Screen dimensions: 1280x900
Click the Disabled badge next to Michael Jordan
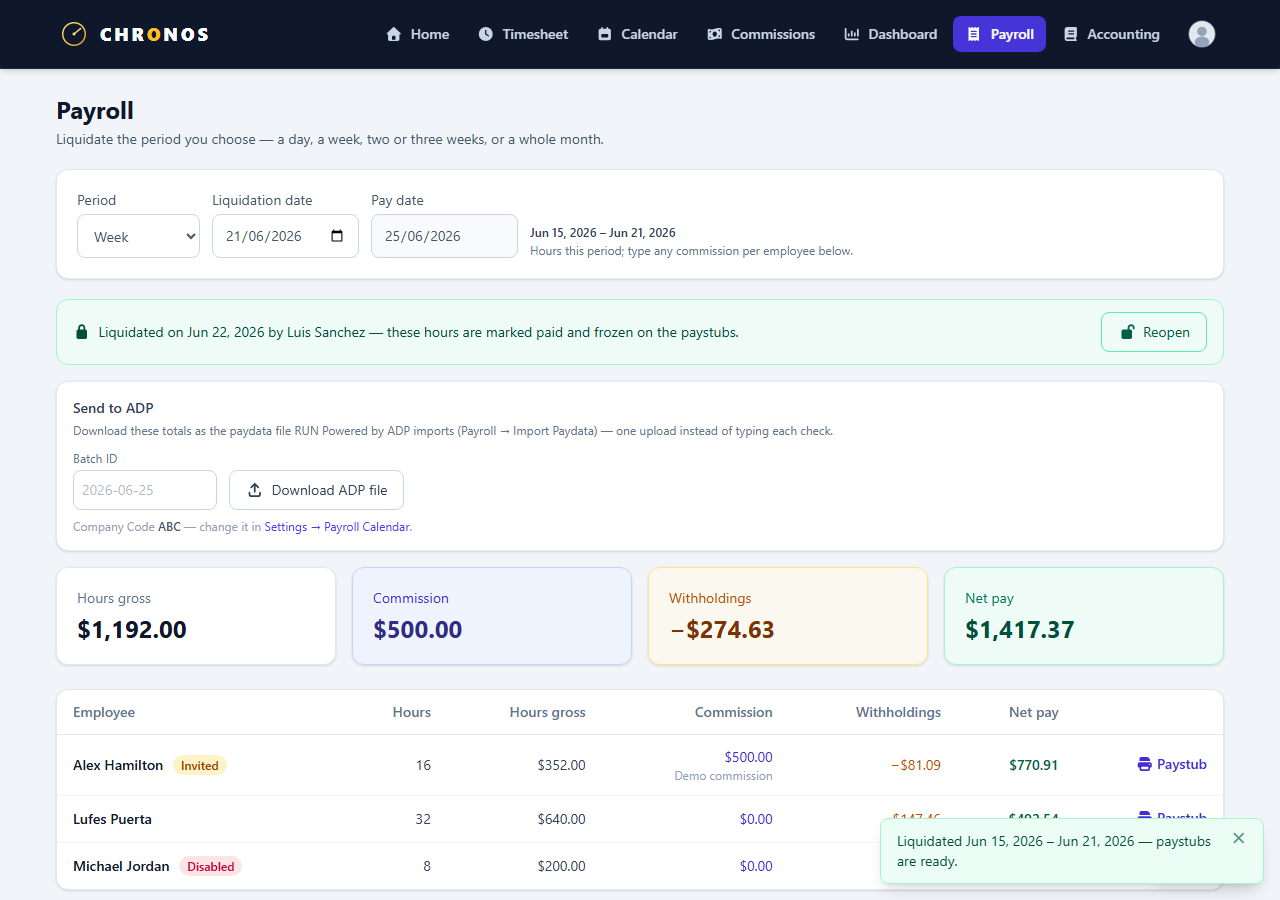211,867
